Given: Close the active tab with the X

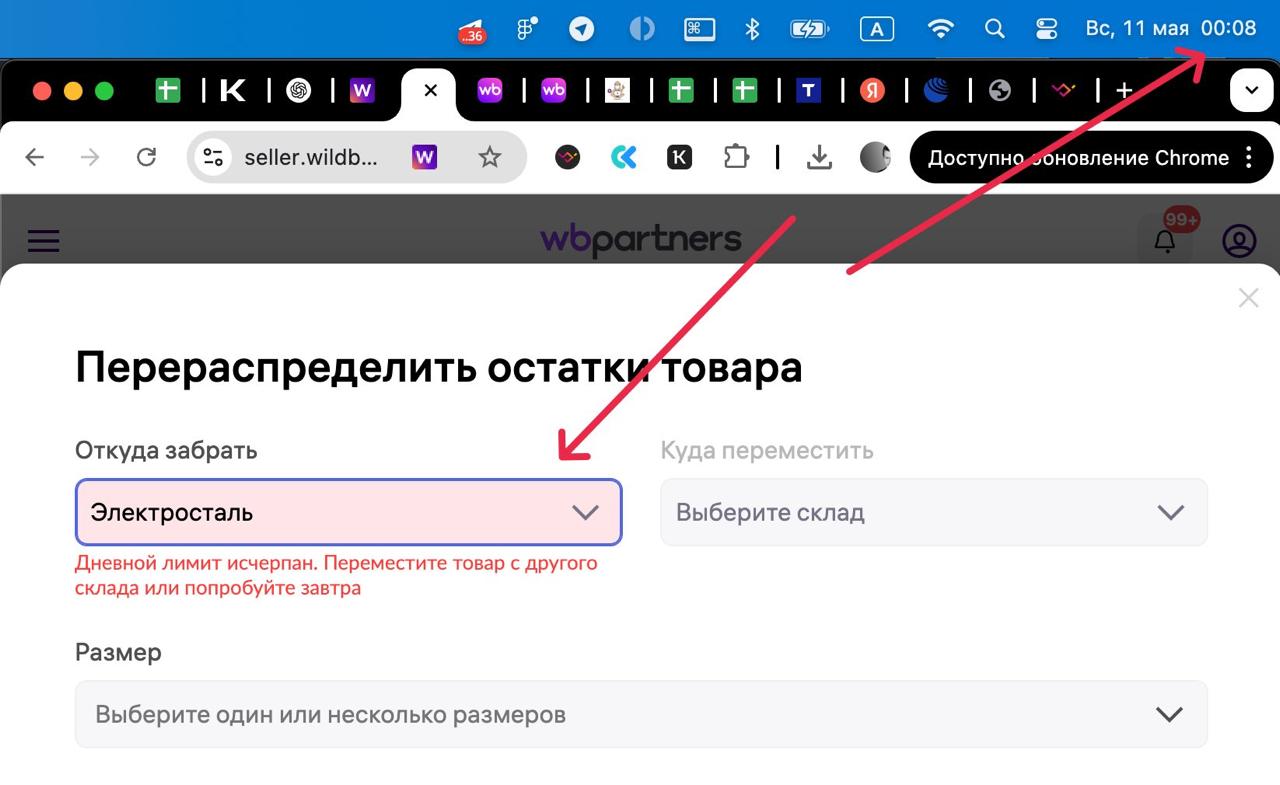Looking at the screenshot, I should [x=431, y=91].
